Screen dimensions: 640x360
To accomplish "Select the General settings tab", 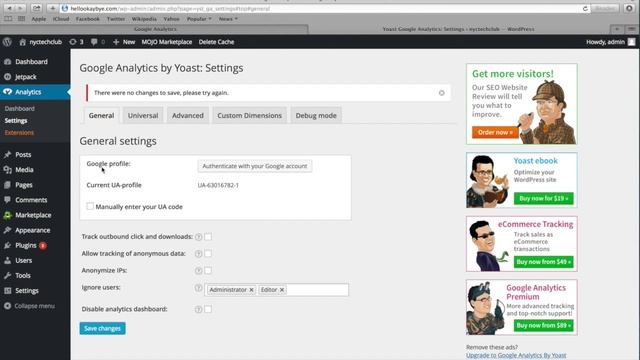I will pyautogui.click(x=101, y=116).
